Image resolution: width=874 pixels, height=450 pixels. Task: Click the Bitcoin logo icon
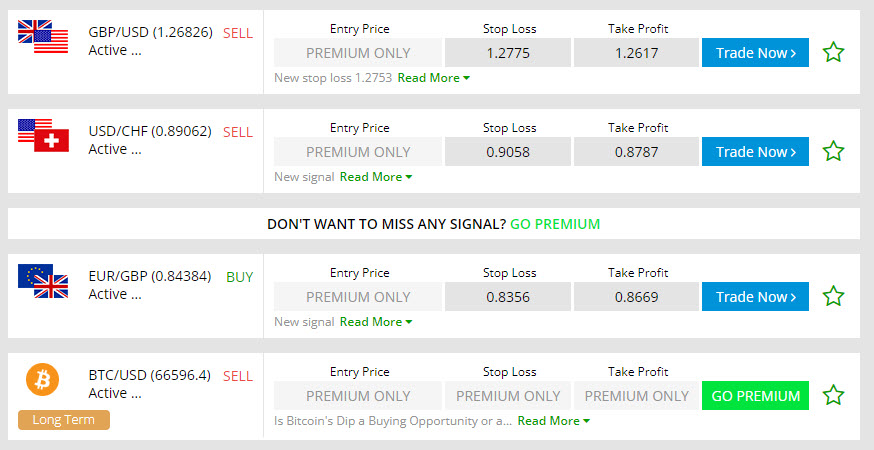[x=43, y=379]
